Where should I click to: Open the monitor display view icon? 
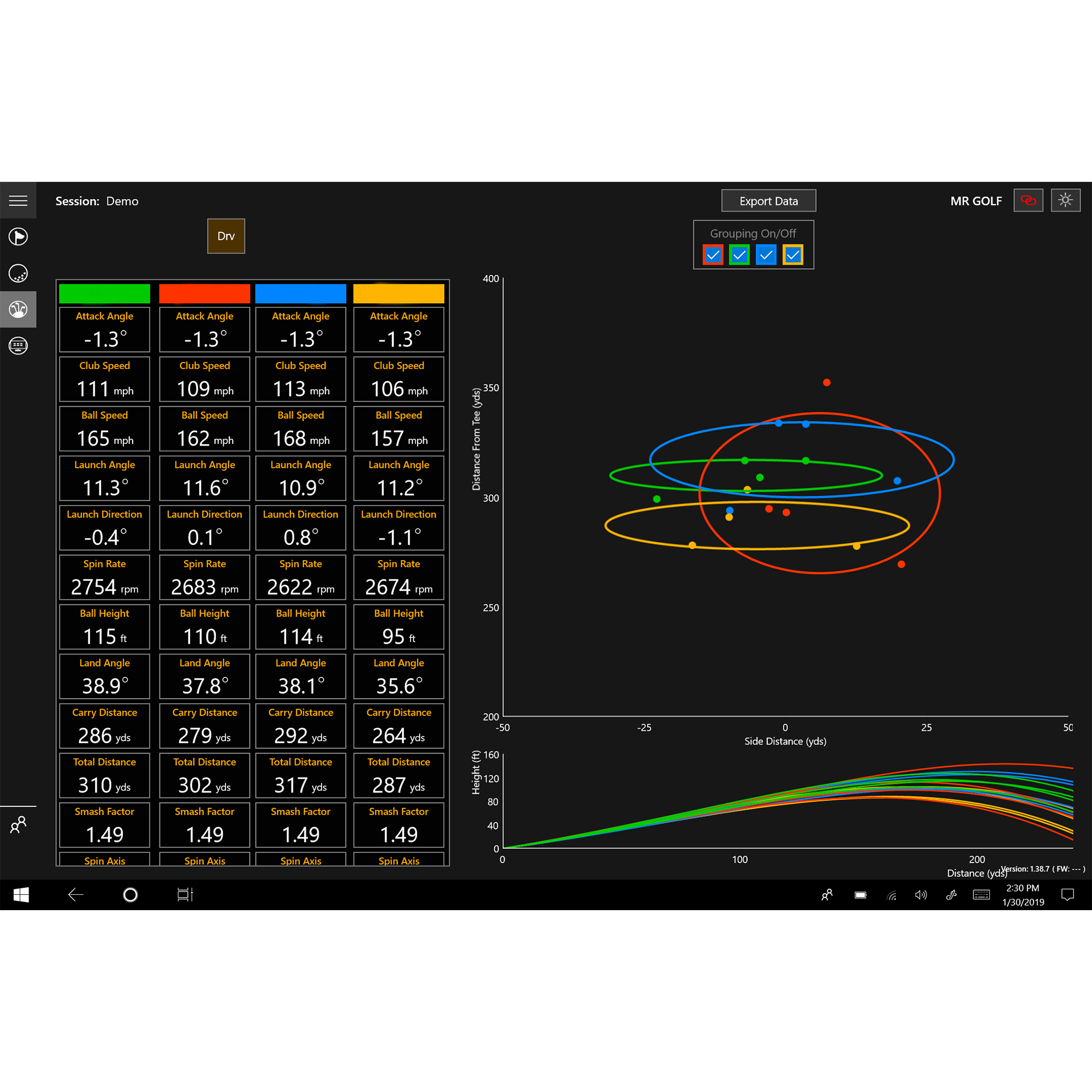pyautogui.click(x=19, y=346)
